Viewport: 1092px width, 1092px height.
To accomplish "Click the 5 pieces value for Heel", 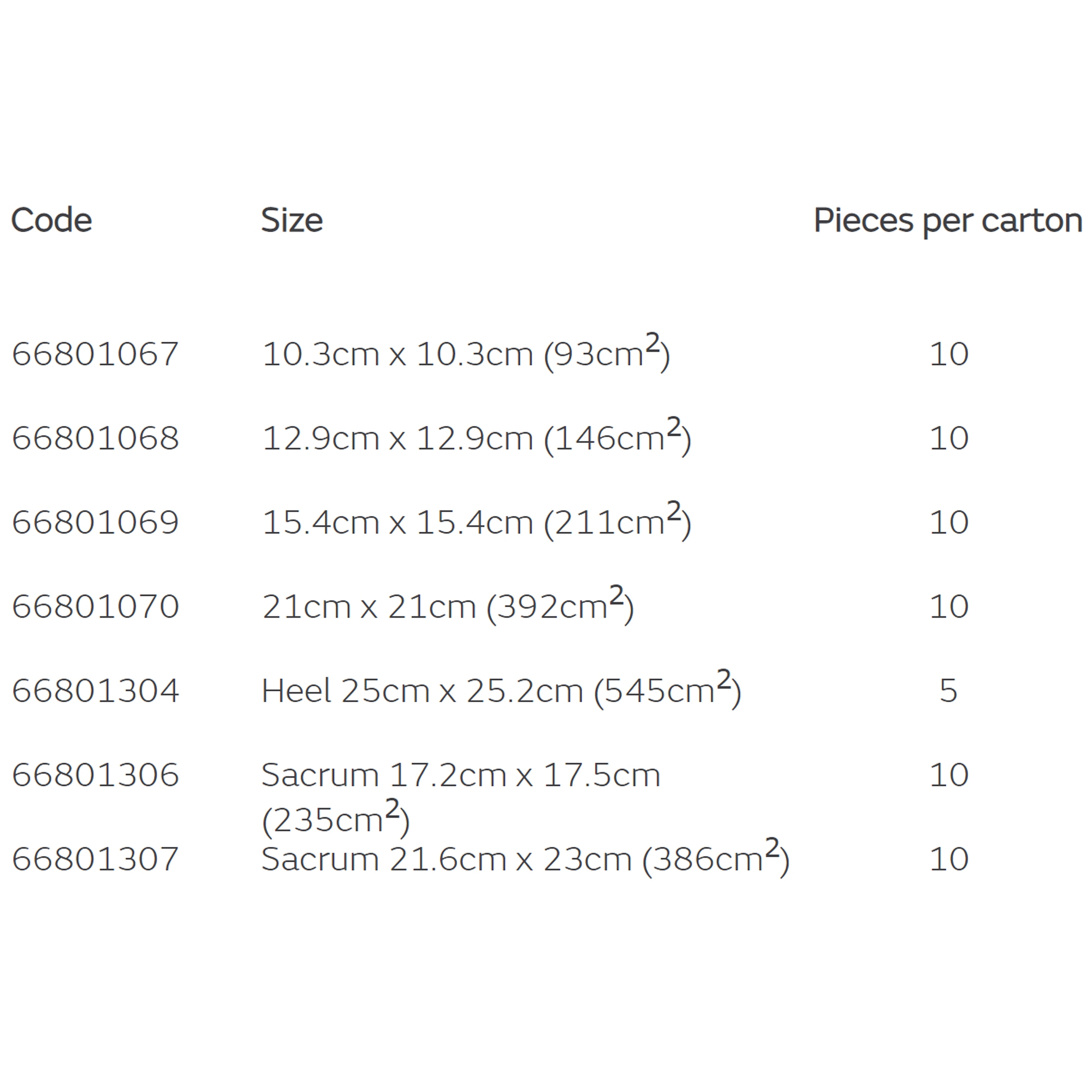I will [x=948, y=691].
